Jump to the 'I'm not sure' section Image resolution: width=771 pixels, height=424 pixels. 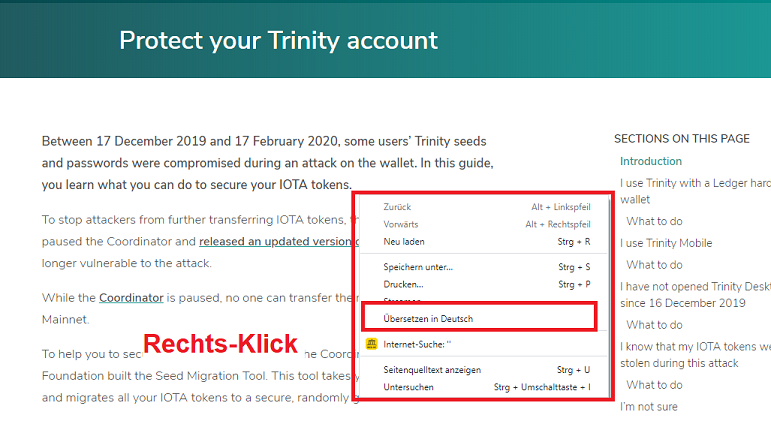(x=649, y=407)
